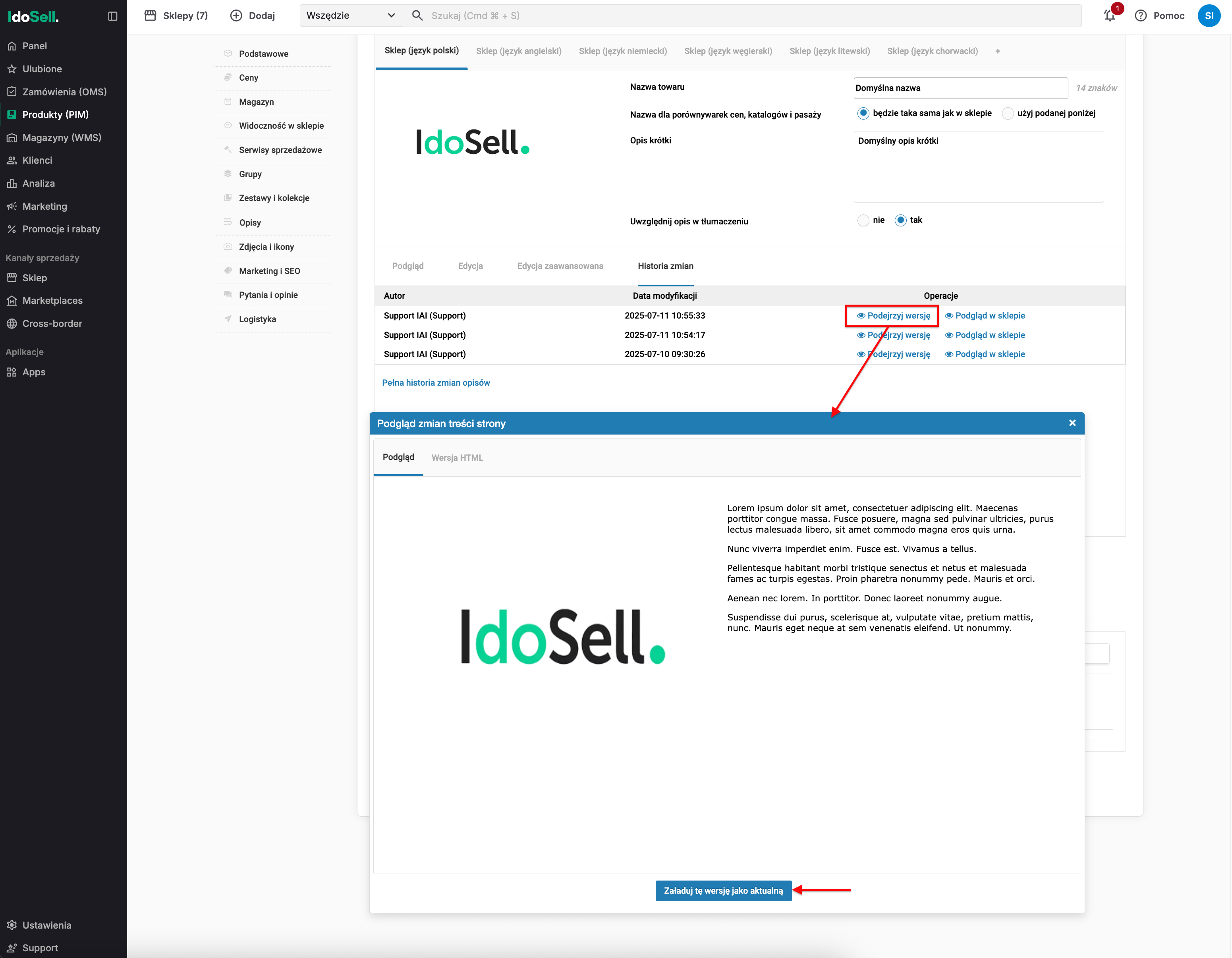Click the IdoSell logo in the sidebar
1232x958 pixels.
click(x=33, y=16)
